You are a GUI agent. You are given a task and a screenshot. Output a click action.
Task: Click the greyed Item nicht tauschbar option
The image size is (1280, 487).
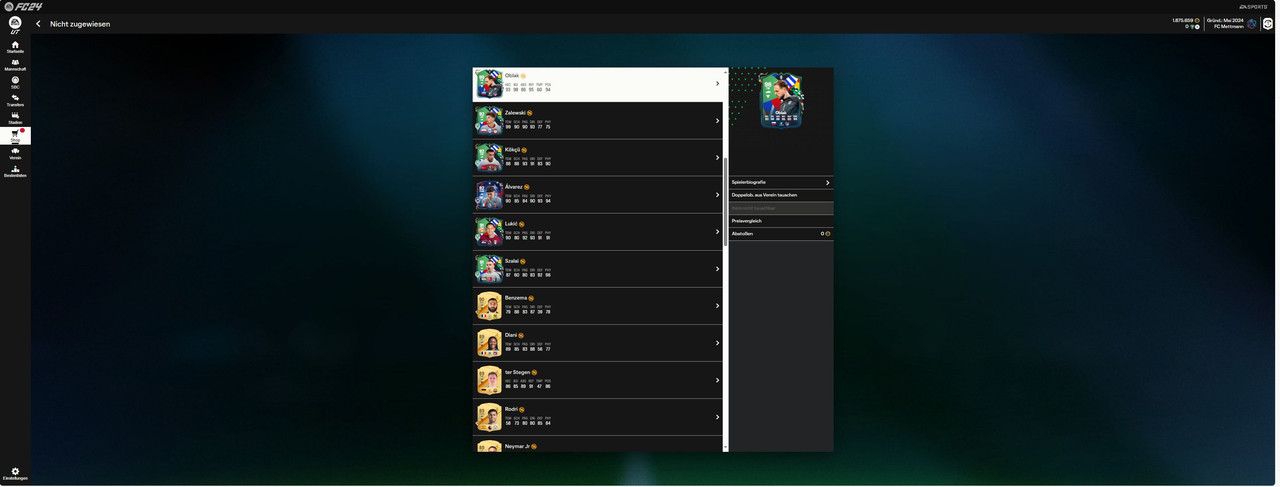tap(781, 208)
